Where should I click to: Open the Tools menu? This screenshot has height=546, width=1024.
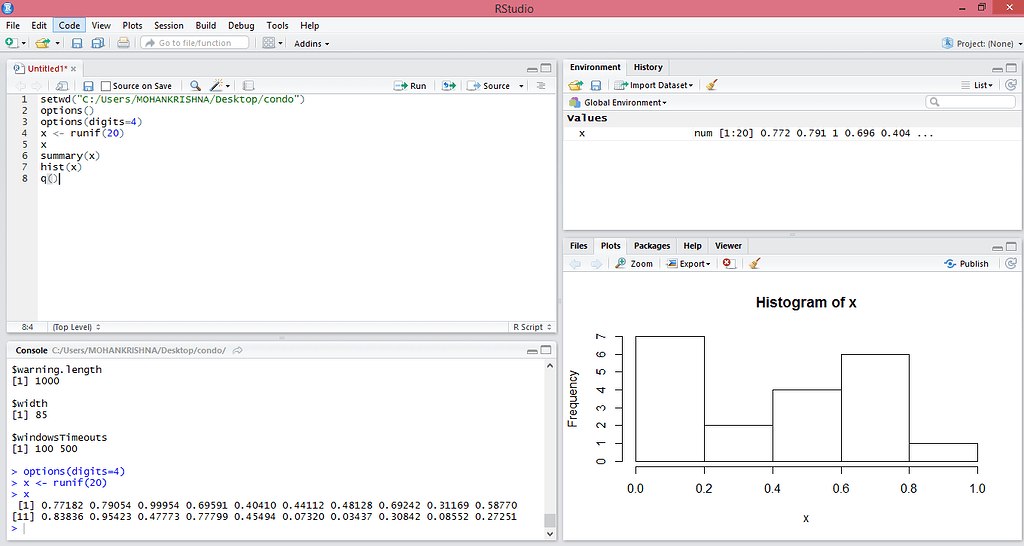pyautogui.click(x=277, y=25)
